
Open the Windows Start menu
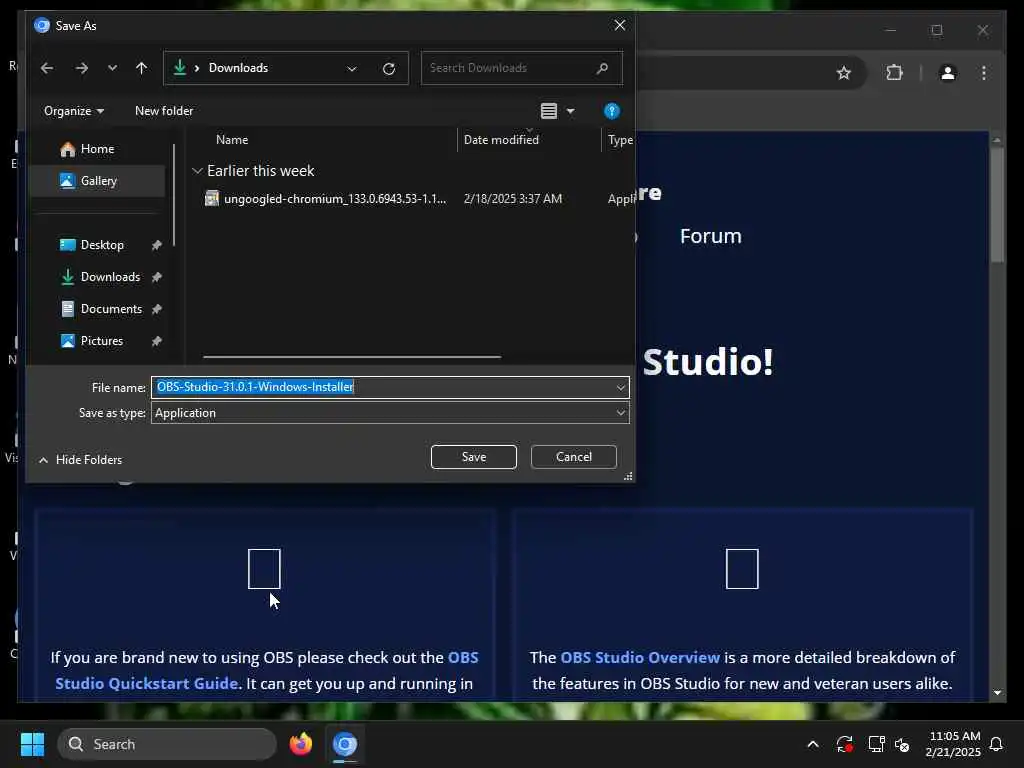tap(32, 744)
